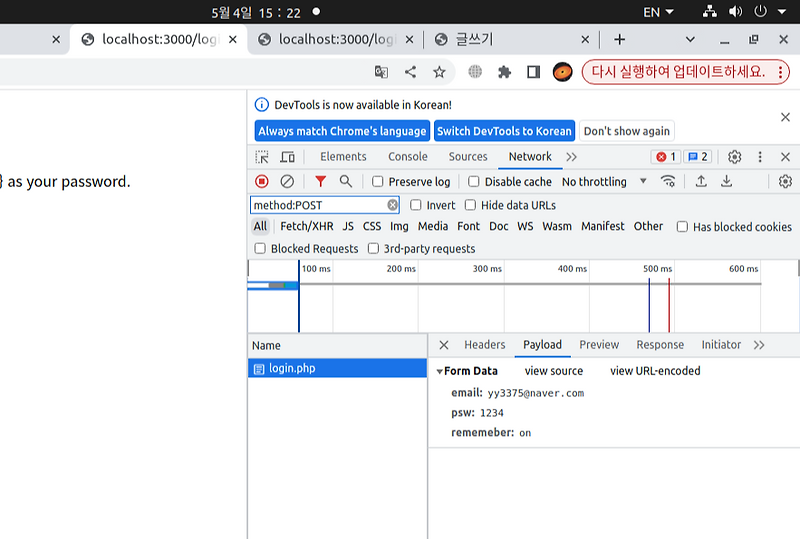Clear the method:POST filter text

point(392,205)
